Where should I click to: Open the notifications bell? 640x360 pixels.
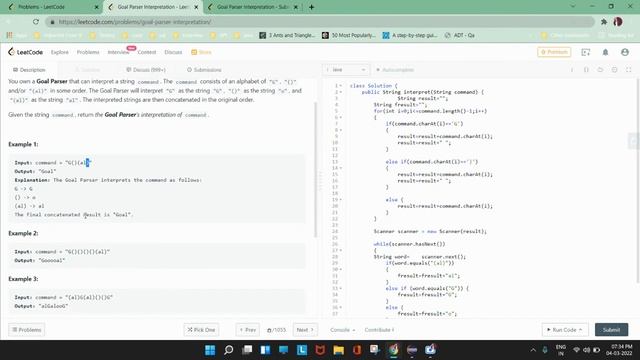tap(605, 52)
